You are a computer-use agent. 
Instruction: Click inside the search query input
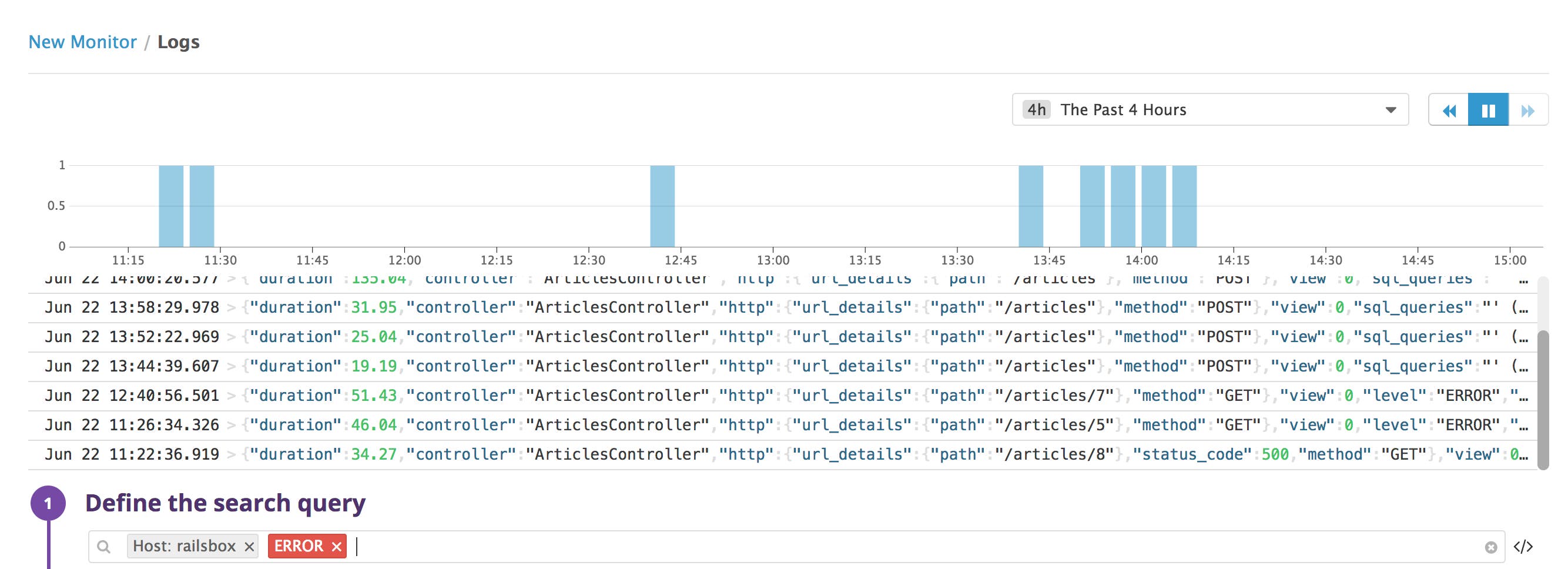852,547
